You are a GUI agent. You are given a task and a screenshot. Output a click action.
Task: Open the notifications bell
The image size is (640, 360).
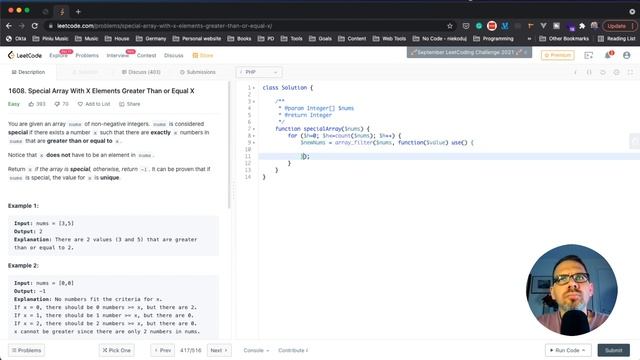pyautogui.click(x=608, y=55)
